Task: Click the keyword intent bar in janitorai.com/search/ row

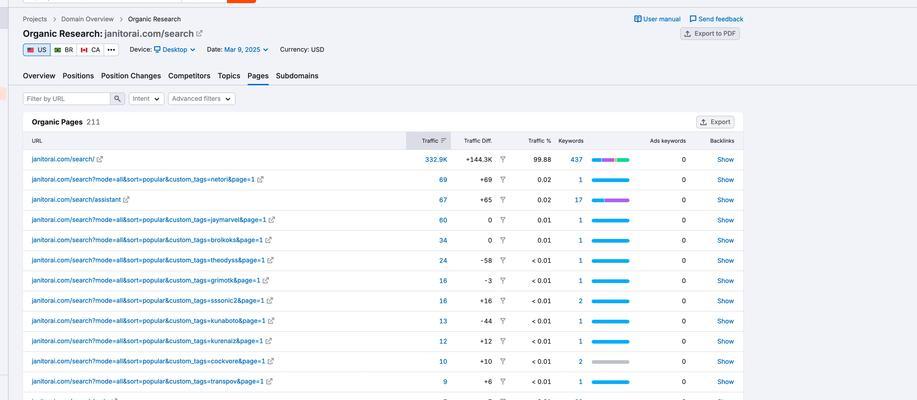Action: [611, 160]
